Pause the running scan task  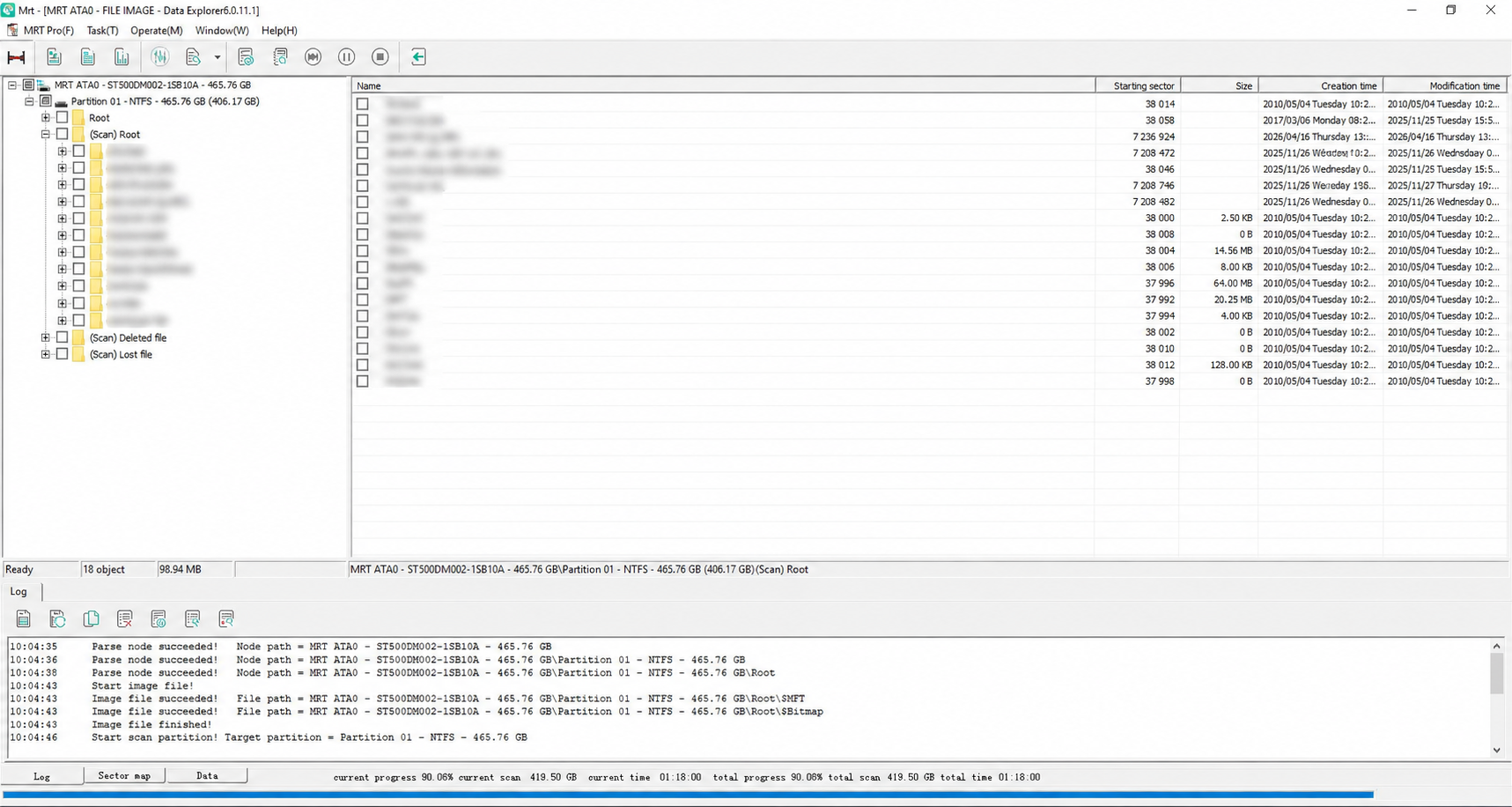tap(347, 57)
